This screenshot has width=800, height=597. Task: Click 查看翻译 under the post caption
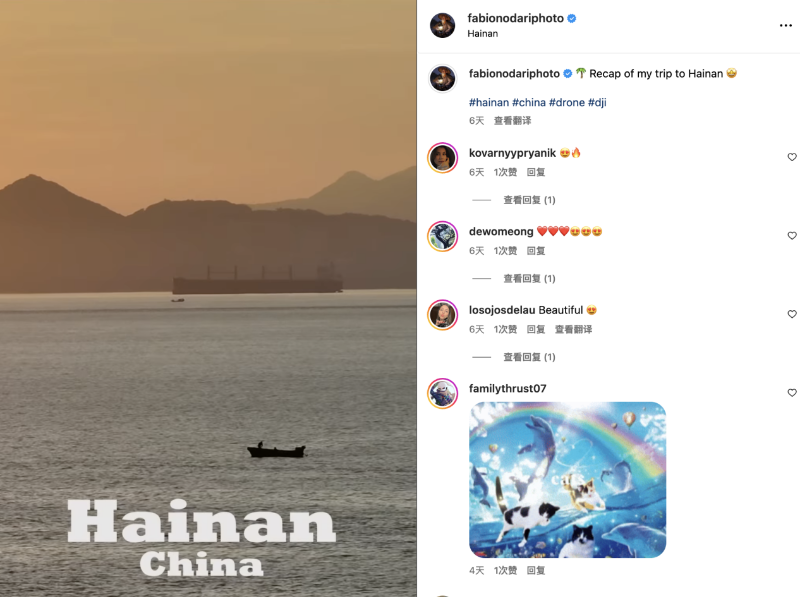(x=512, y=121)
